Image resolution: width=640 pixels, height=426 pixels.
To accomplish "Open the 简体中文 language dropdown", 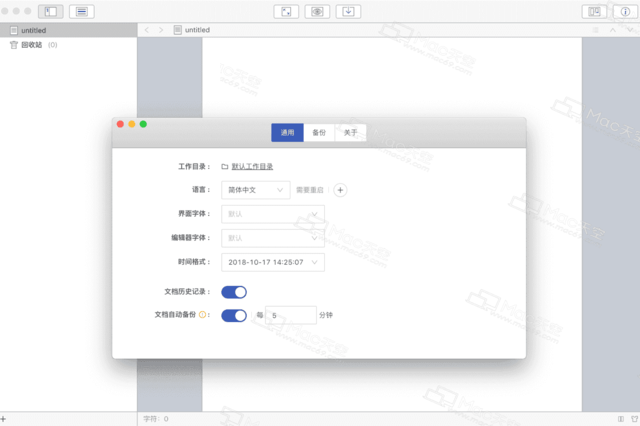I will pyautogui.click(x=256, y=190).
